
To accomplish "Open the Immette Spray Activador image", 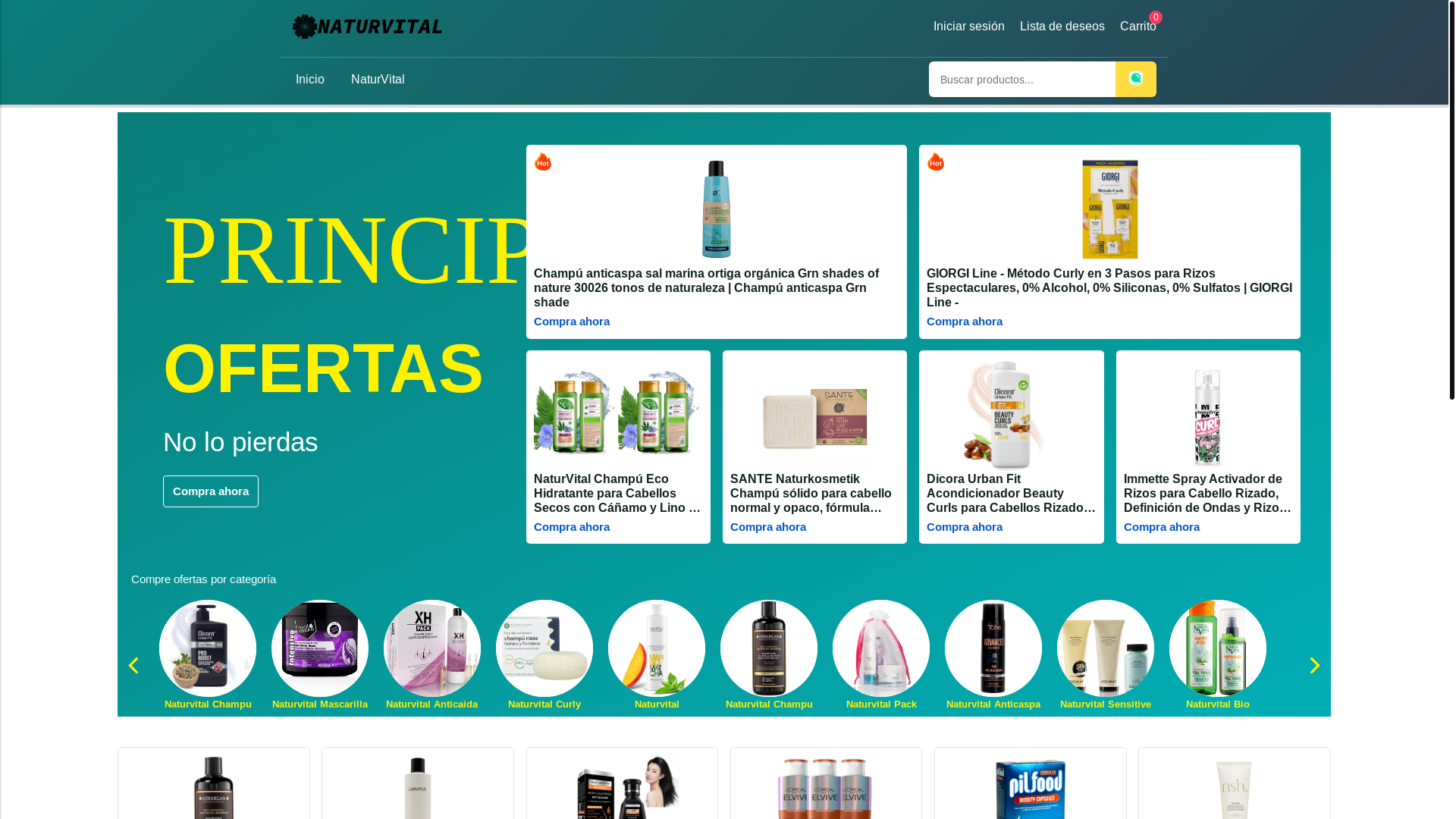I will [x=1207, y=417].
